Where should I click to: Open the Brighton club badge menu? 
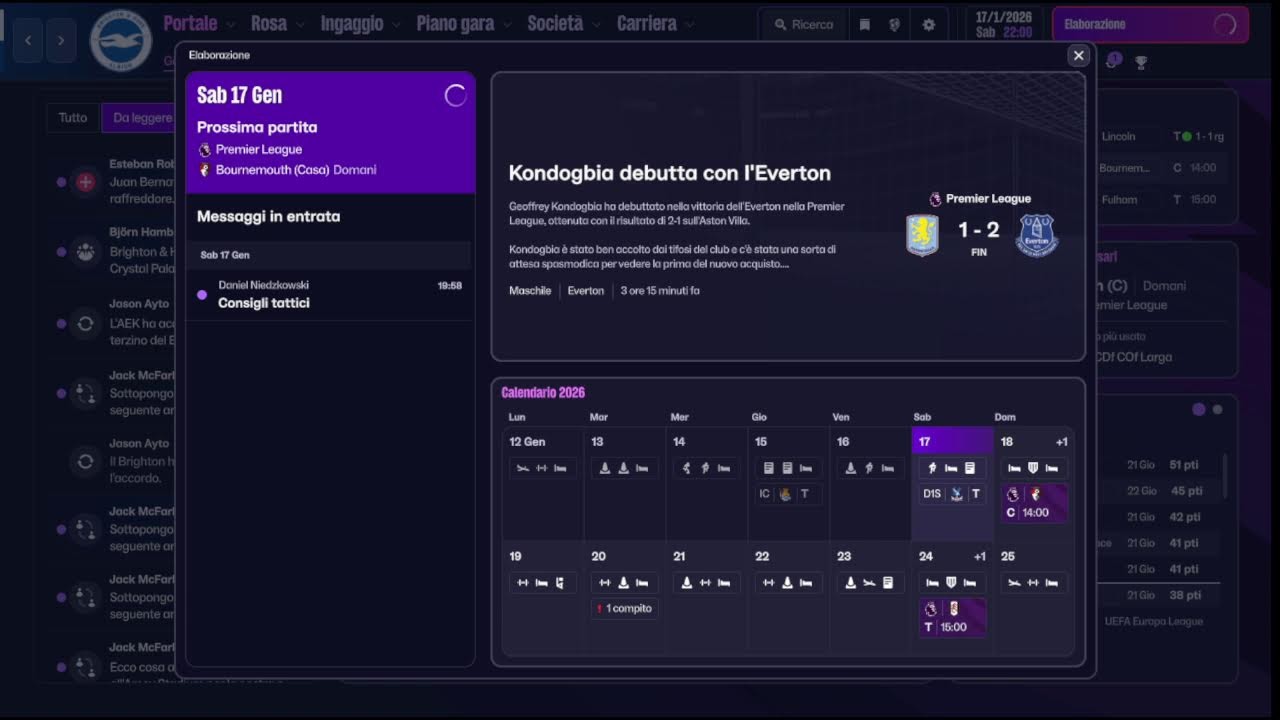pos(120,40)
